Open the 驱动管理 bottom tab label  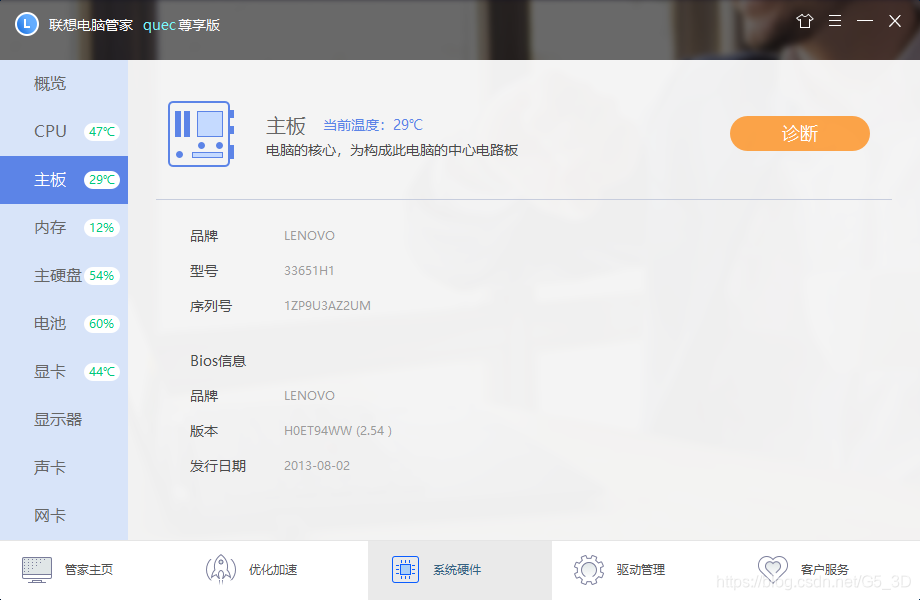(641, 570)
